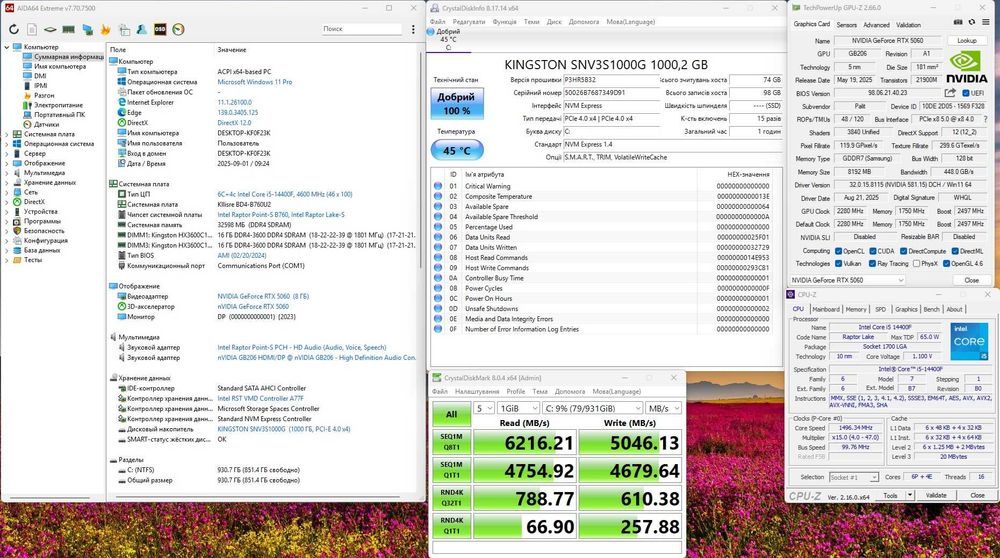Click the AIDA64 refresh toolbar icon
The image size is (1000, 558).
[14, 29]
